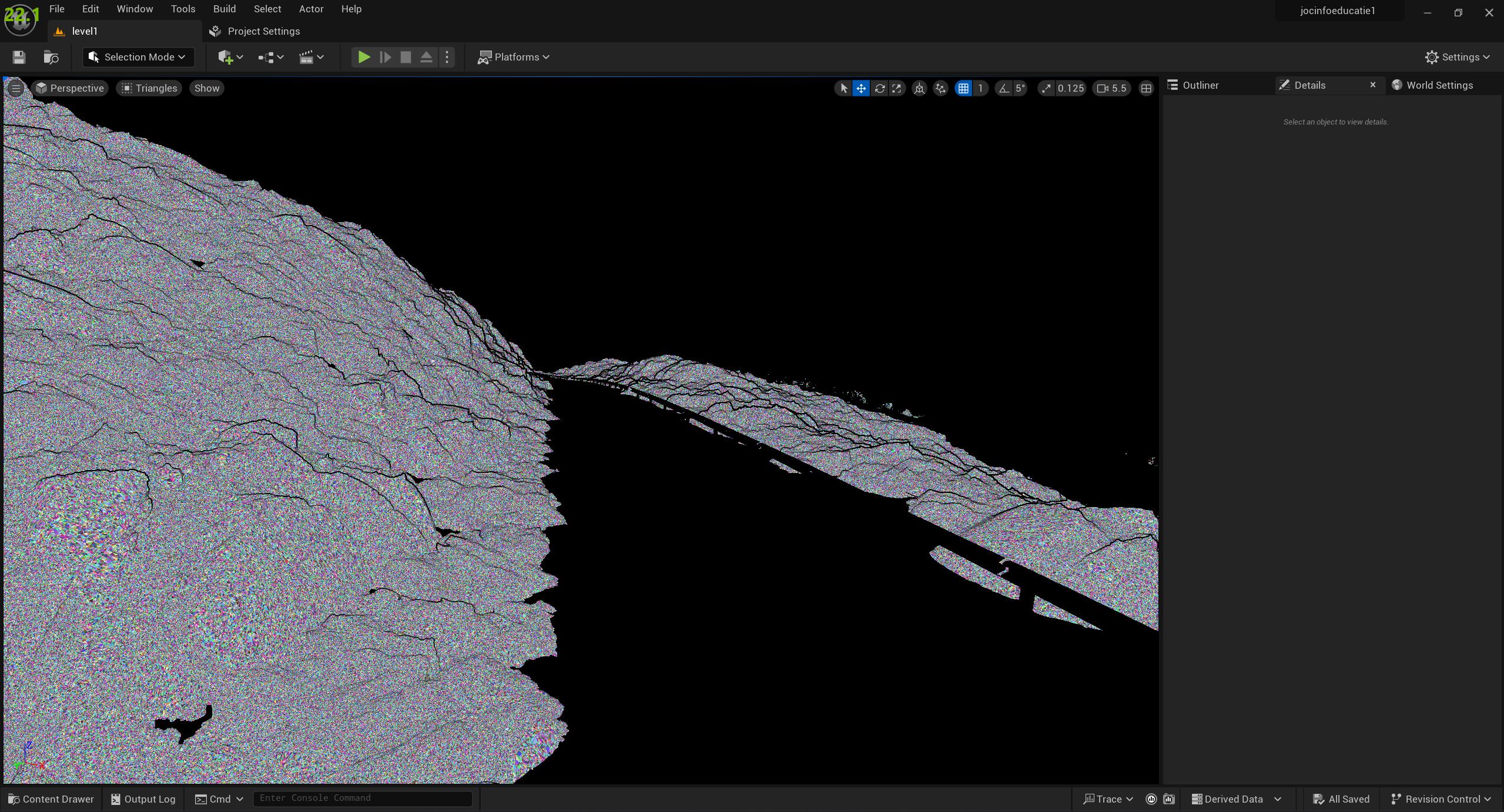Image resolution: width=1504 pixels, height=812 pixels.
Task: Open the Build menu
Action: [x=224, y=9]
